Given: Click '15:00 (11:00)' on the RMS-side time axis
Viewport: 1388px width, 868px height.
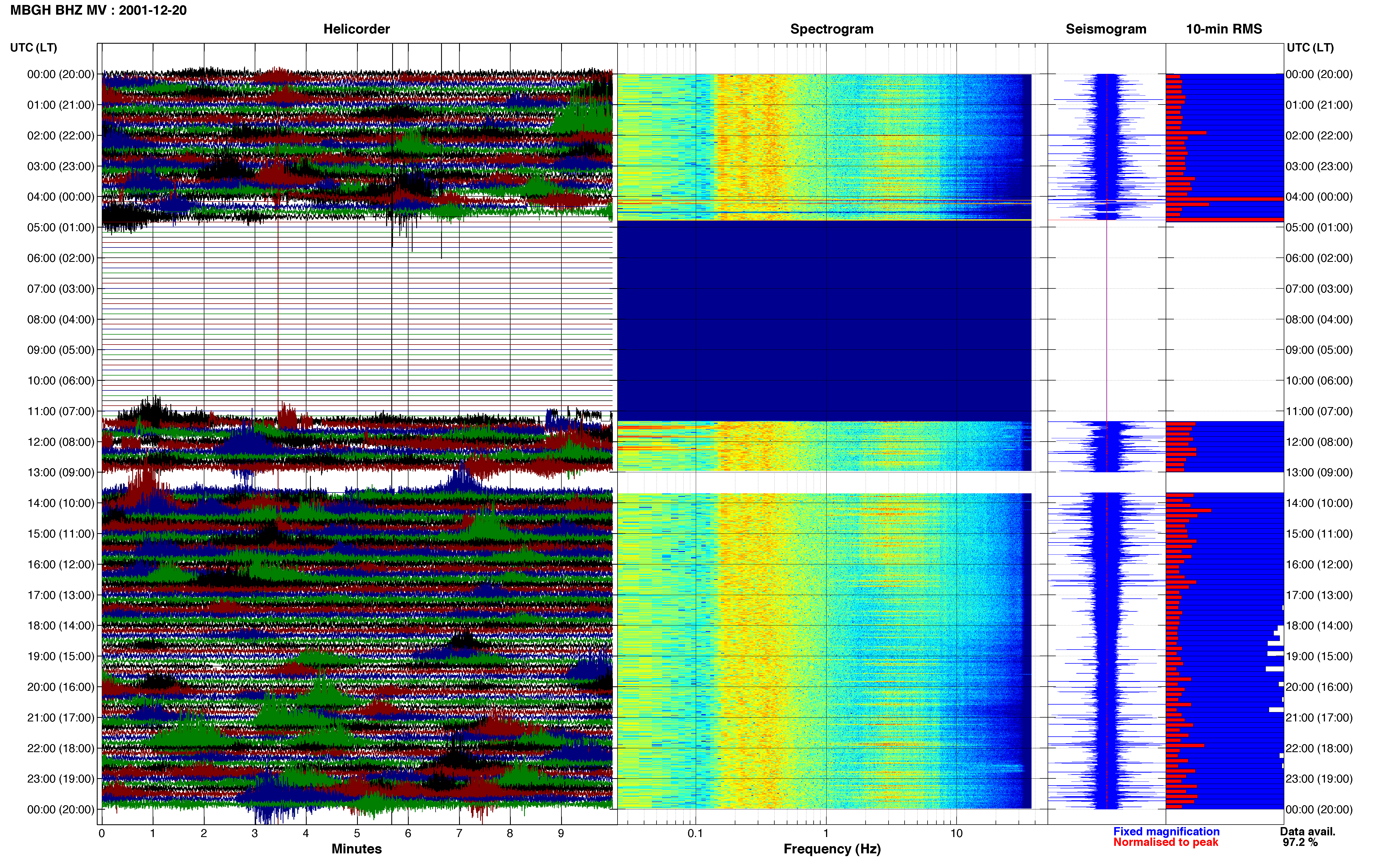Looking at the screenshot, I should (1319, 534).
